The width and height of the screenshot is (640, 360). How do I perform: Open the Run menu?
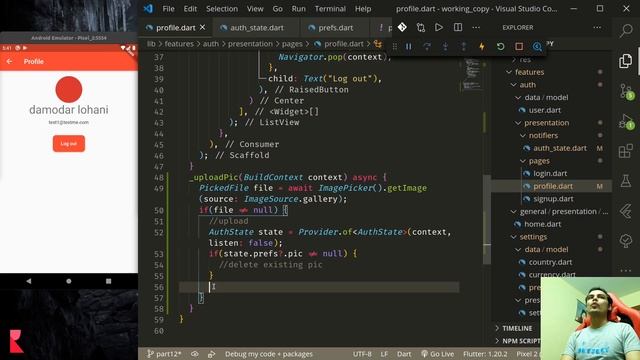click(x=298, y=9)
